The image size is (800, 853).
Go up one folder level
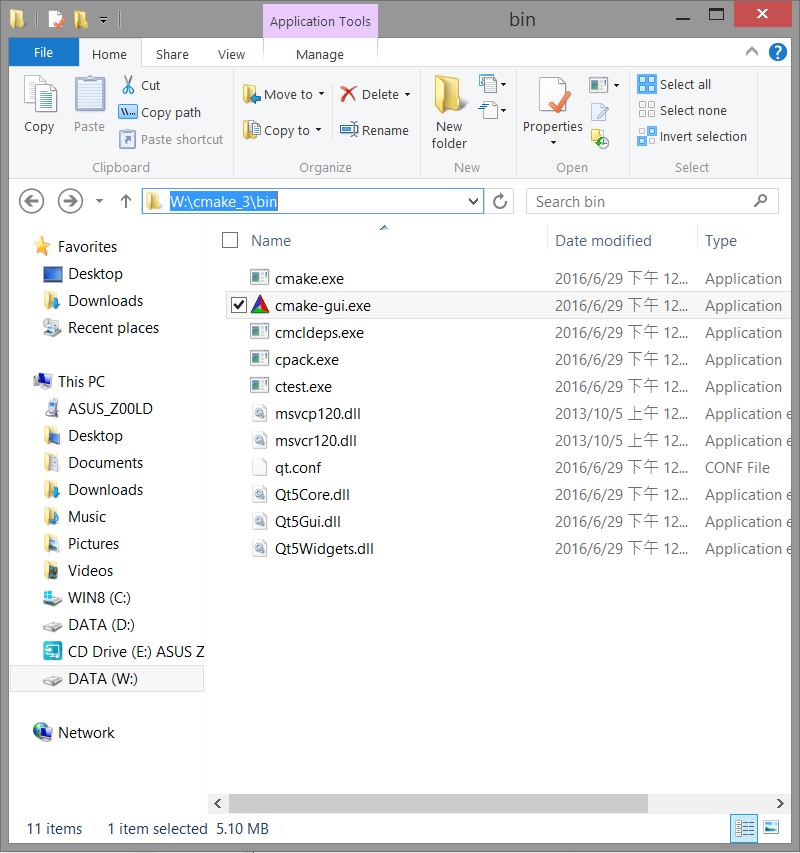click(126, 201)
